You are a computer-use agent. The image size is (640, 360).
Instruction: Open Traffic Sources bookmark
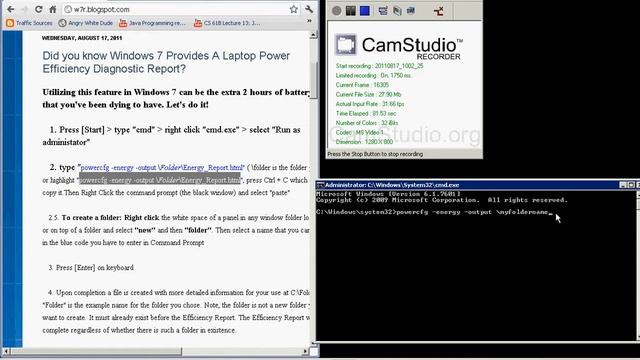(29, 23)
